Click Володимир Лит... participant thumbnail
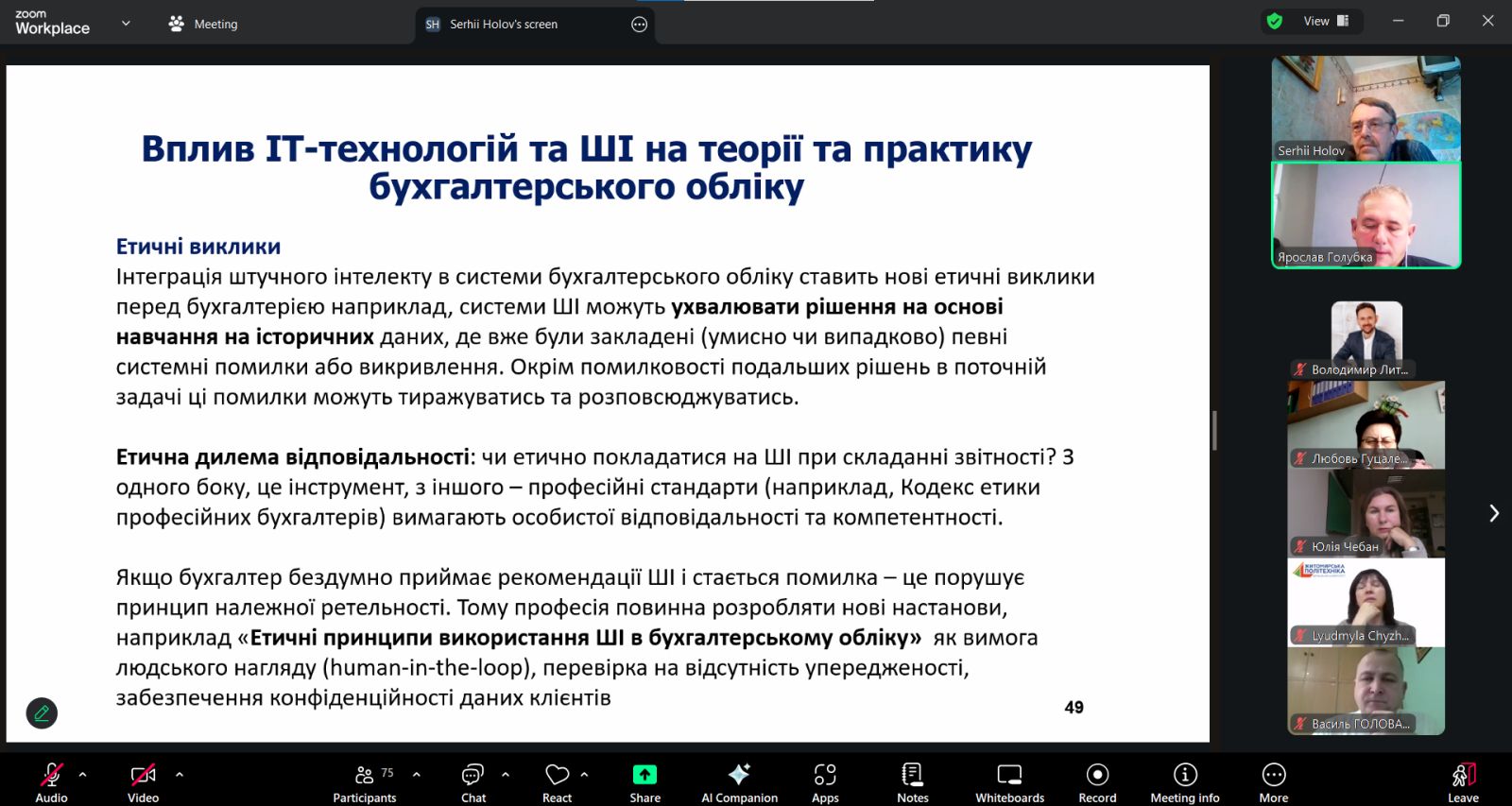The image size is (1512, 806). click(x=1366, y=340)
